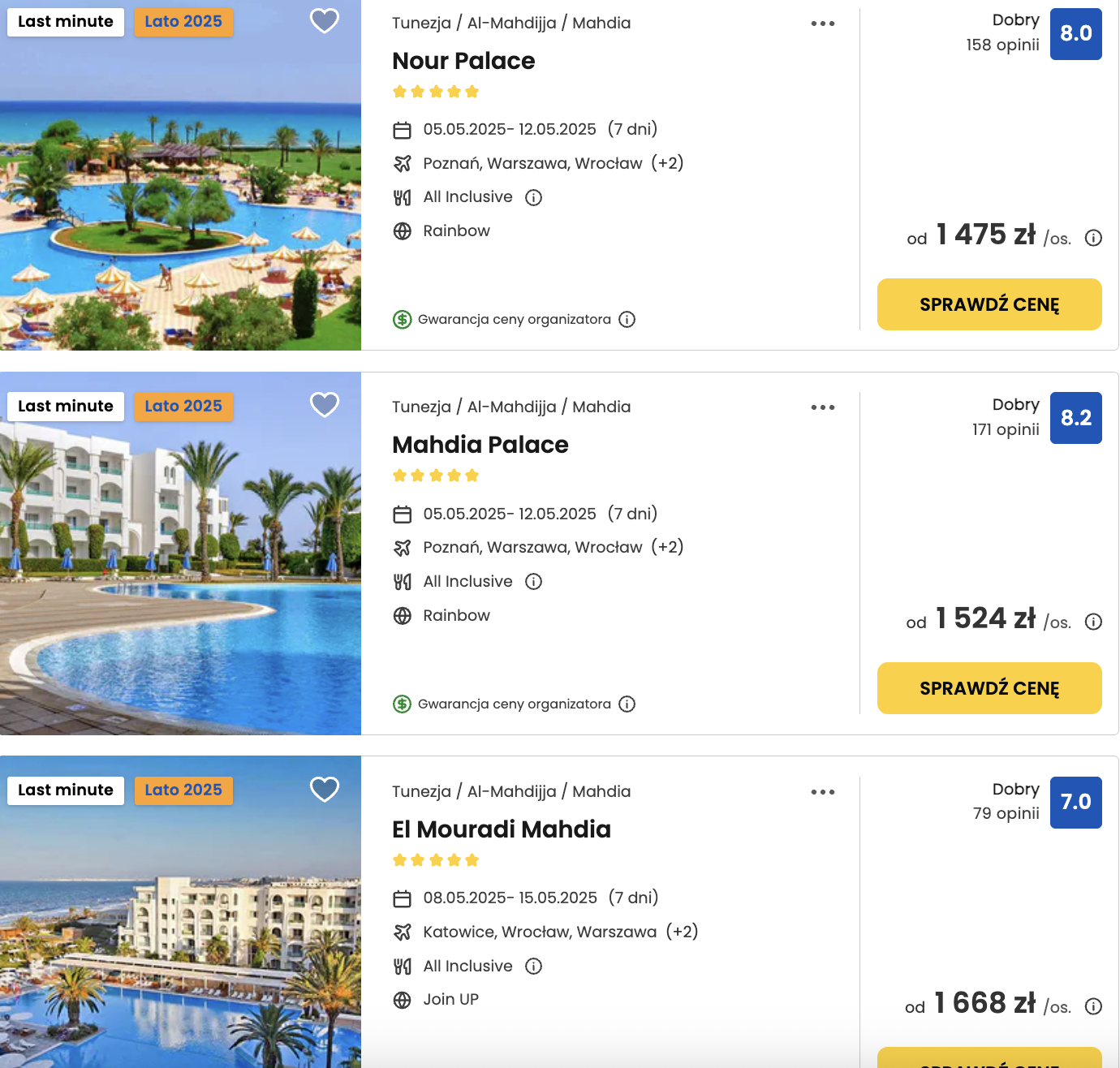Show price info icon next to 1 668 zł
This screenshot has height=1068, width=1120.
pos(1093,1006)
